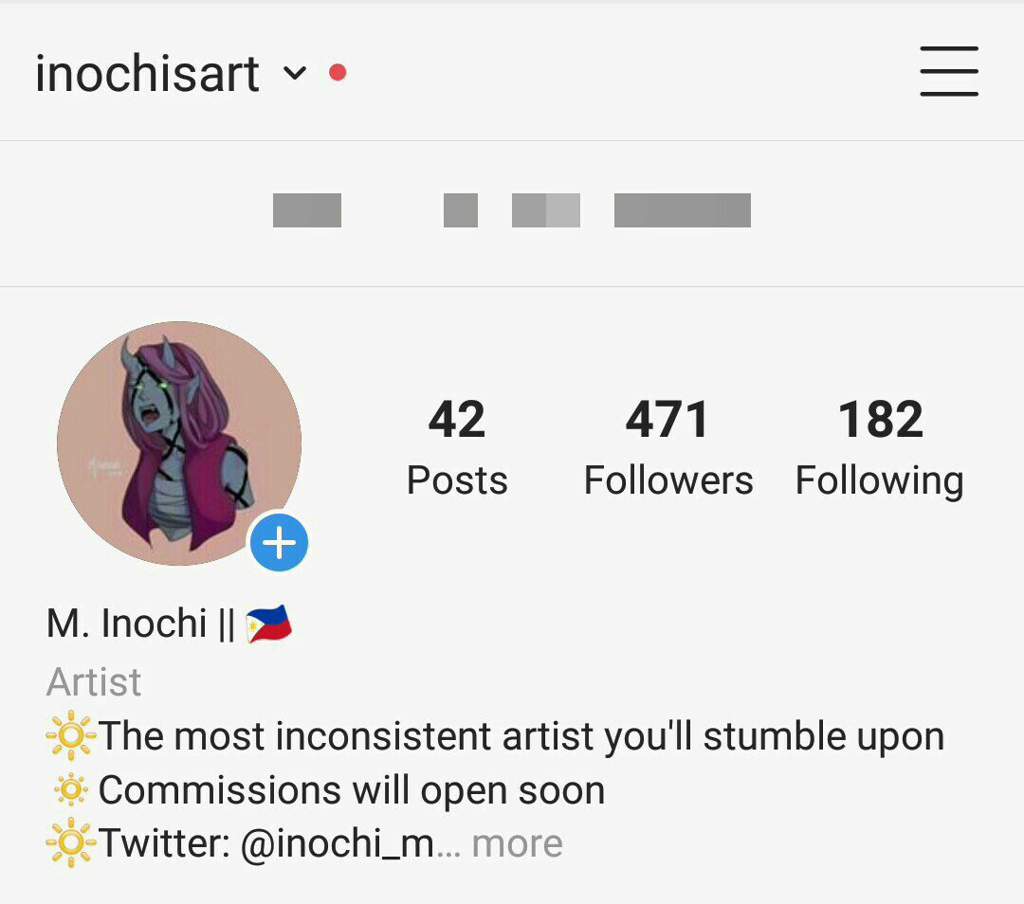Viewport: 1024px width, 904px height.
Task: Open the 42 Posts count
Action: tap(457, 447)
